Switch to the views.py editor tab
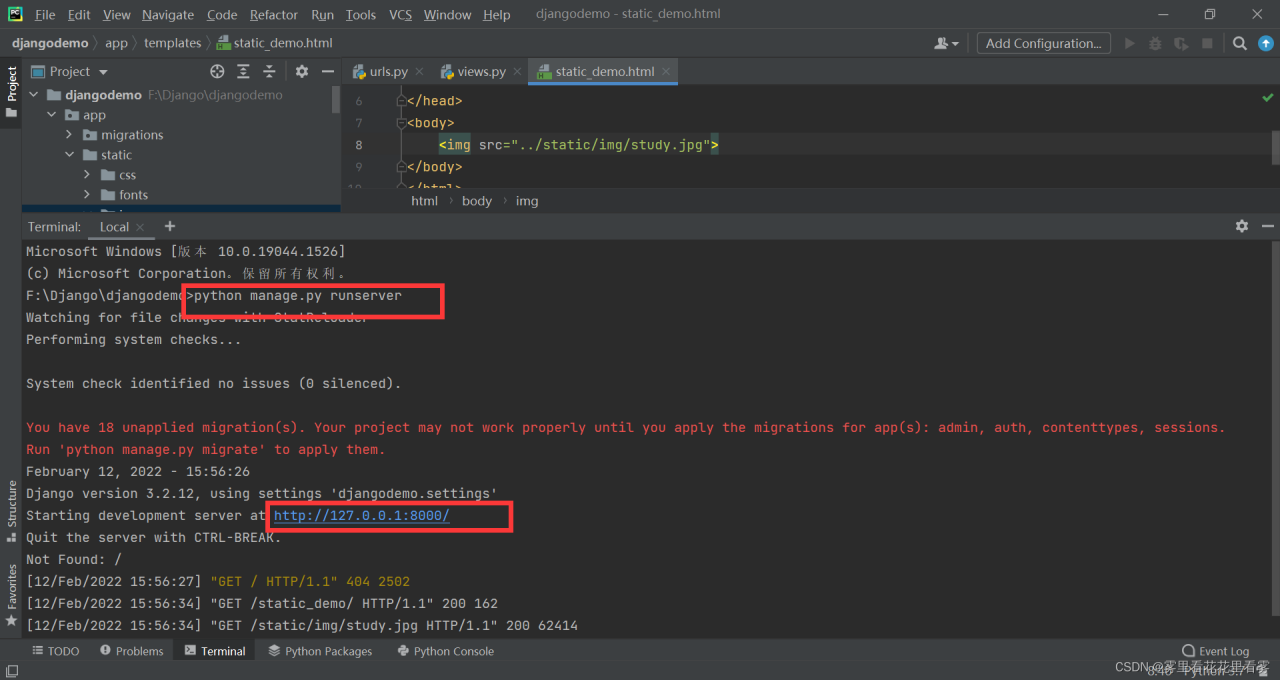1280x680 pixels. pos(481,71)
